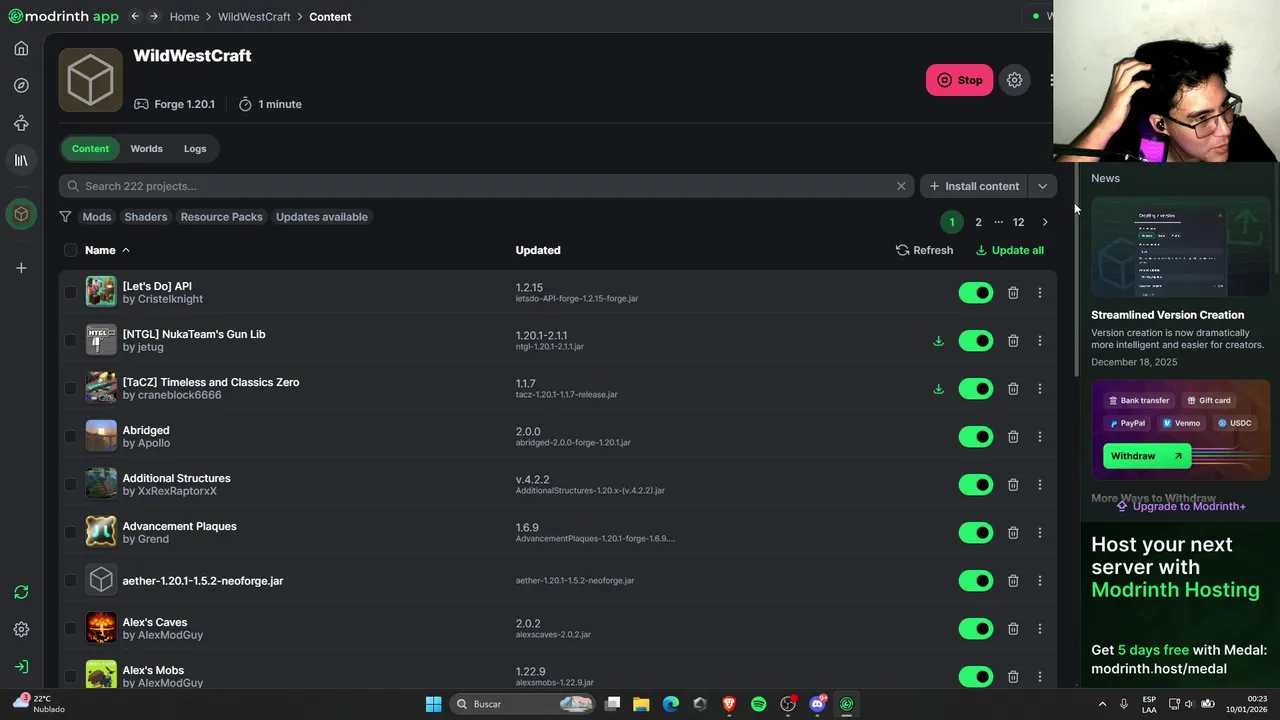
Task: Open the Home icon in the sidebar
Action: [21, 48]
